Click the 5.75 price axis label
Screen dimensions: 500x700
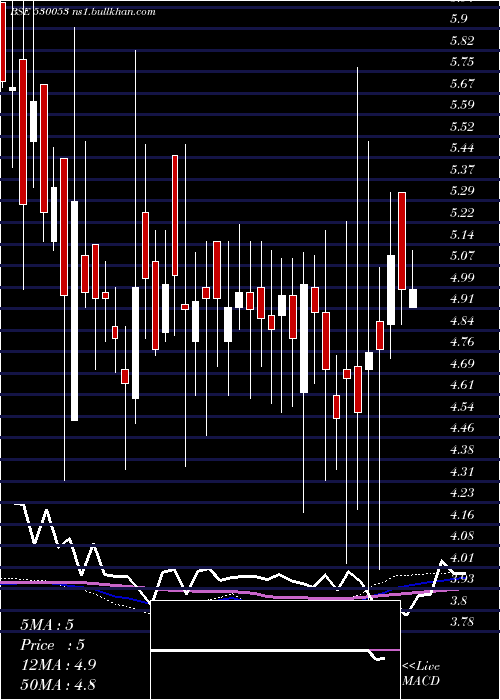[462, 62]
